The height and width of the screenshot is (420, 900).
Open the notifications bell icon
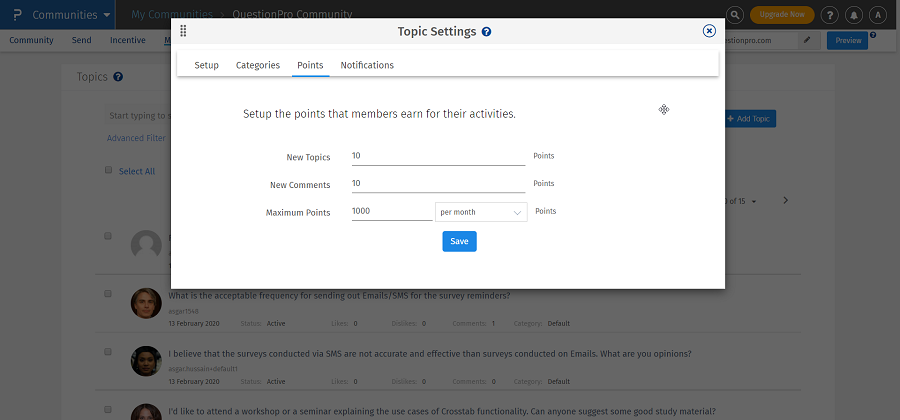click(x=854, y=15)
